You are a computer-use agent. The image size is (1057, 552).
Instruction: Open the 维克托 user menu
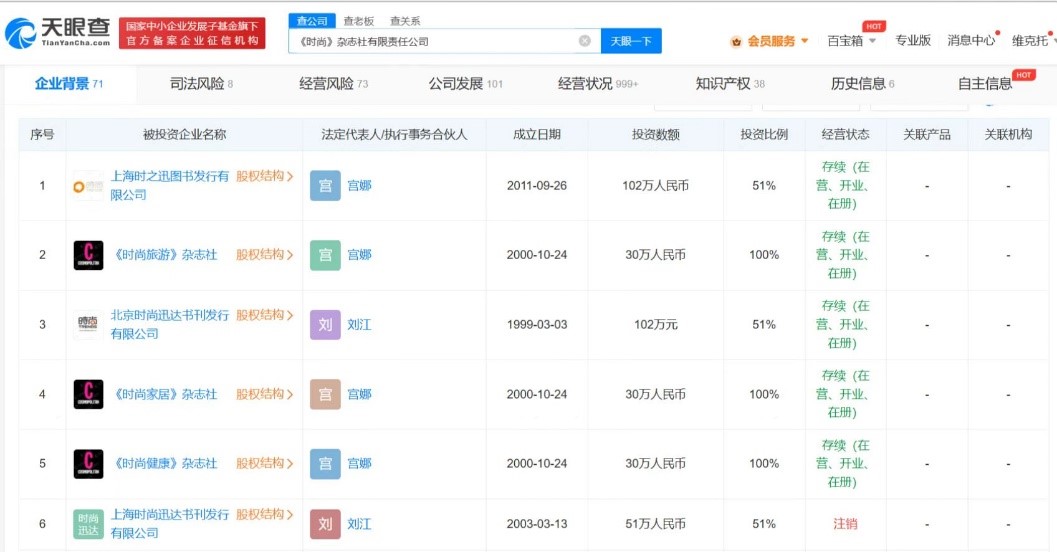click(x=1031, y=41)
